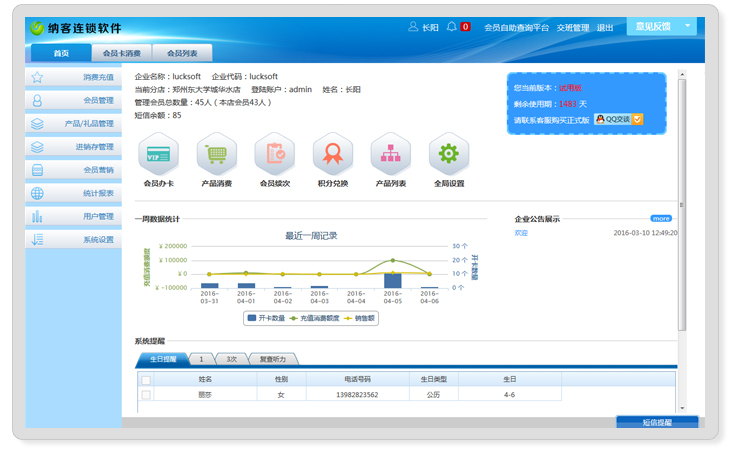The height and width of the screenshot is (450, 730).
Task: Open the 产品列表 hierarchy icon
Action: point(390,155)
